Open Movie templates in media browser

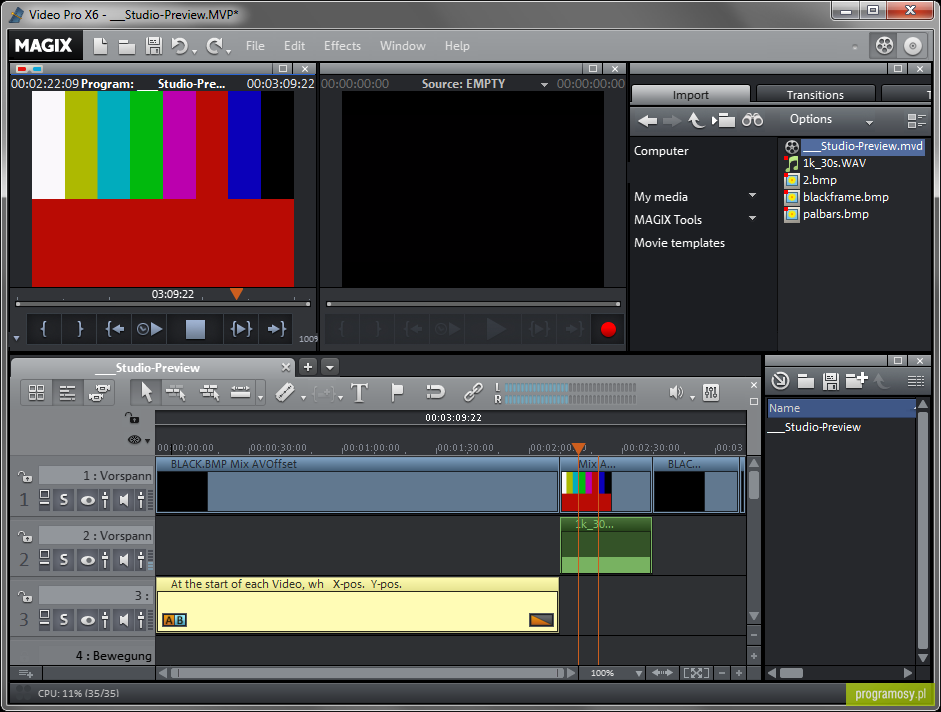(x=679, y=243)
